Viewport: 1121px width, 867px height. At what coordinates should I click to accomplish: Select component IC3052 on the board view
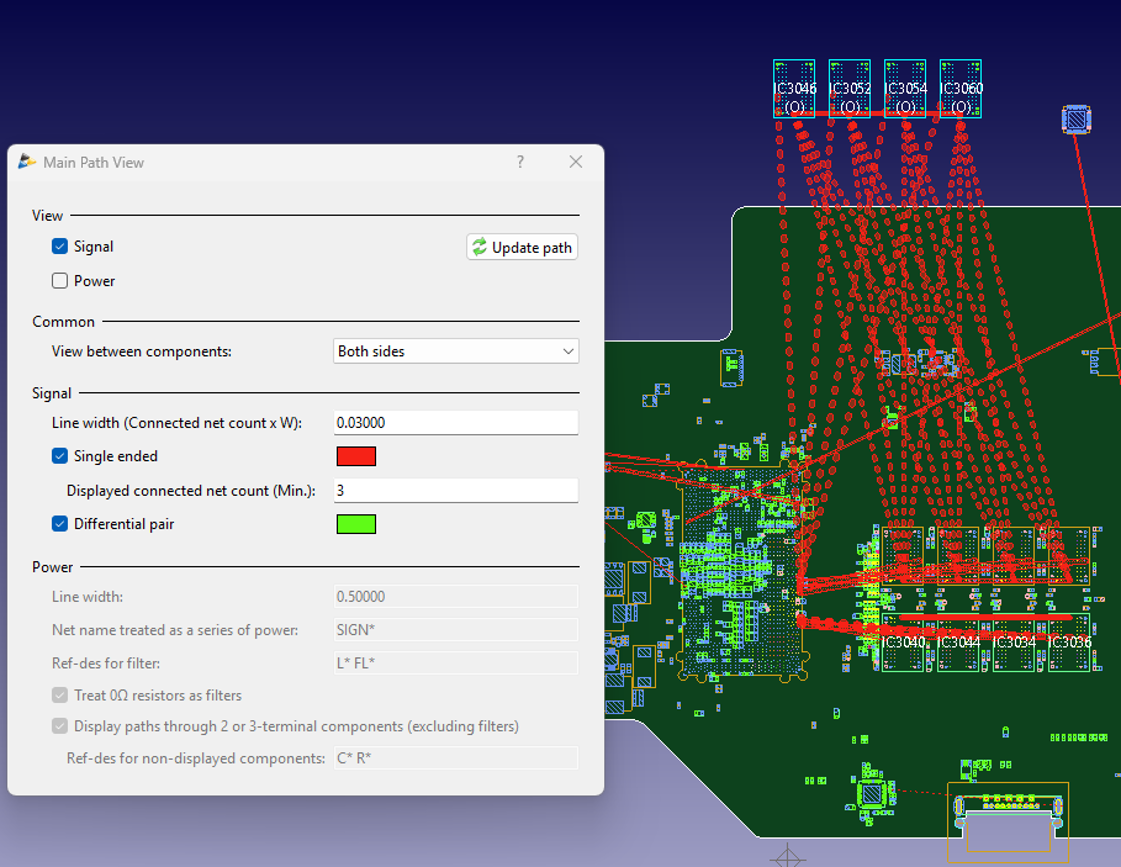click(x=850, y=89)
